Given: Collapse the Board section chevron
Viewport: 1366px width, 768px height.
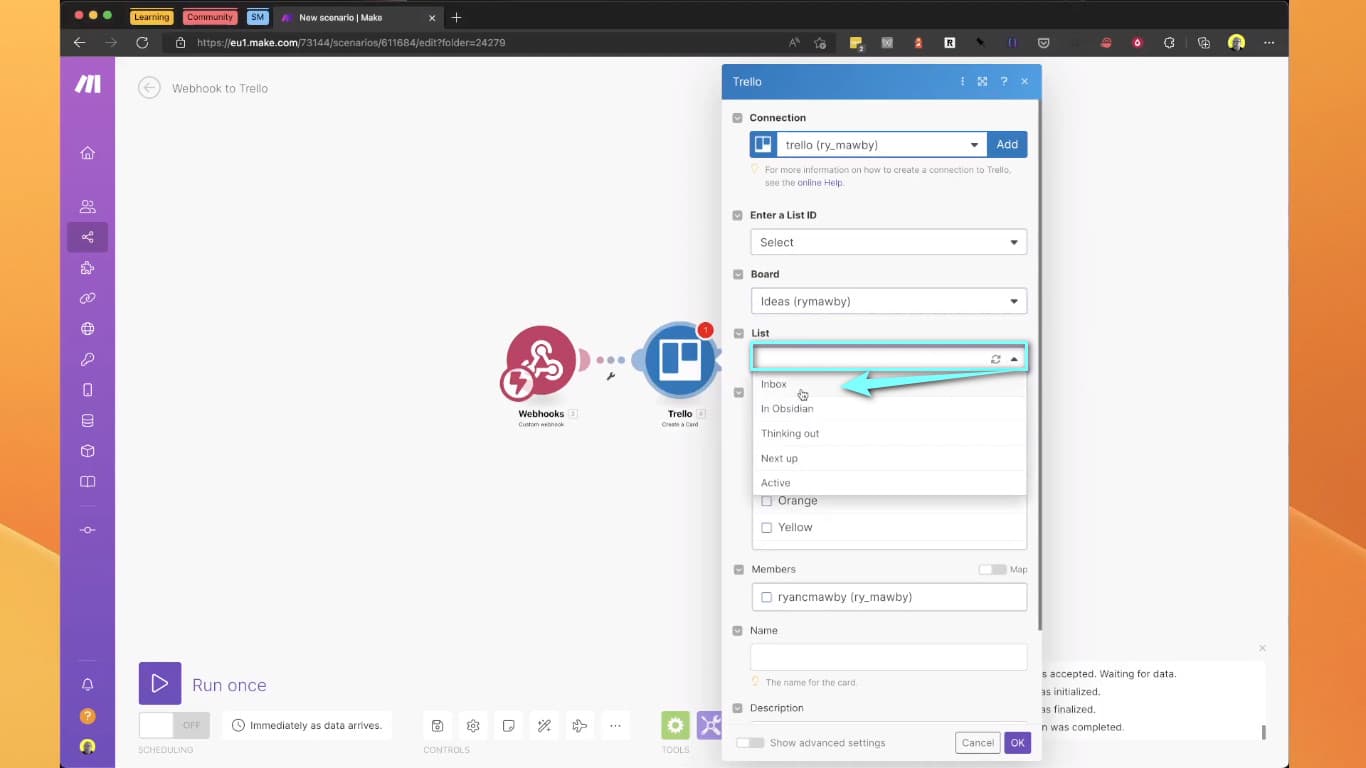Looking at the screenshot, I should click(x=738, y=274).
